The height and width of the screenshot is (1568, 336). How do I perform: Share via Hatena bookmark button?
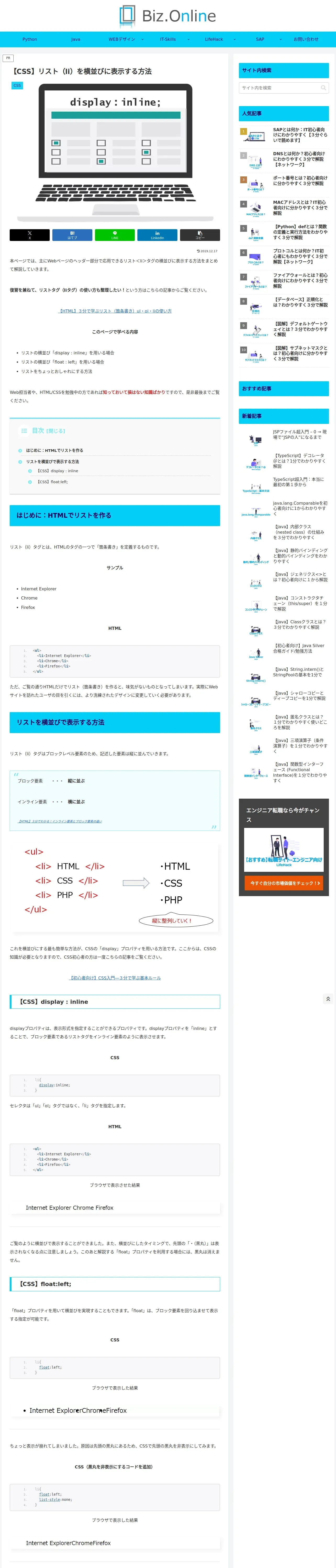pos(72,235)
